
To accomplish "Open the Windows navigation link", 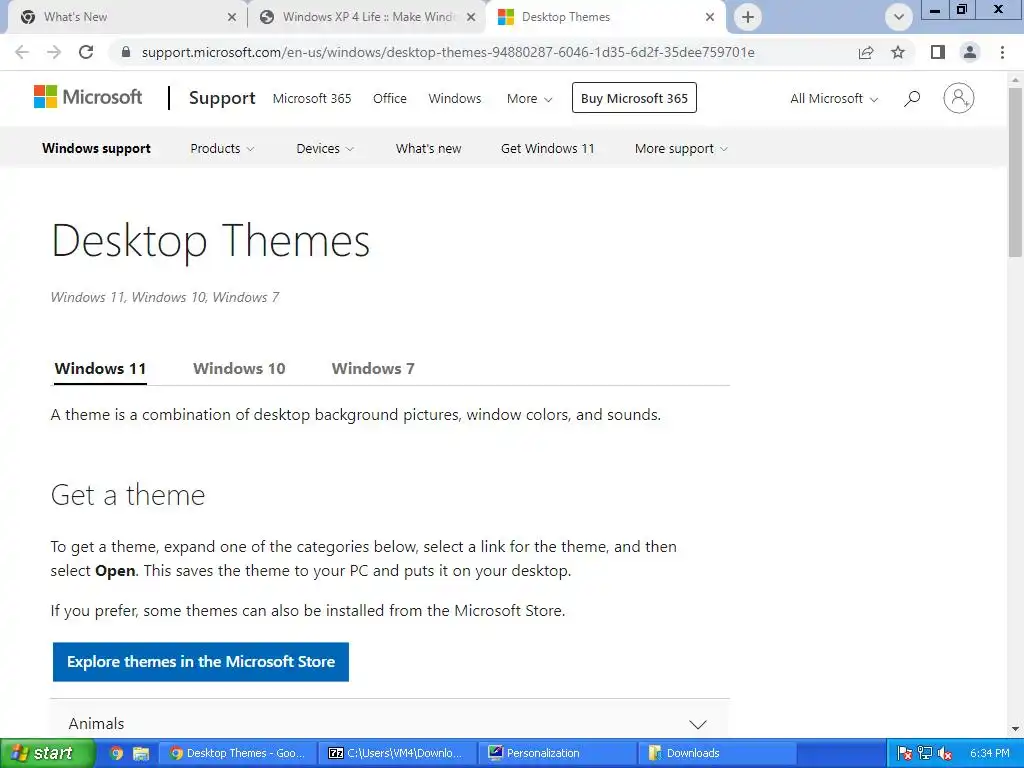I will (455, 99).
